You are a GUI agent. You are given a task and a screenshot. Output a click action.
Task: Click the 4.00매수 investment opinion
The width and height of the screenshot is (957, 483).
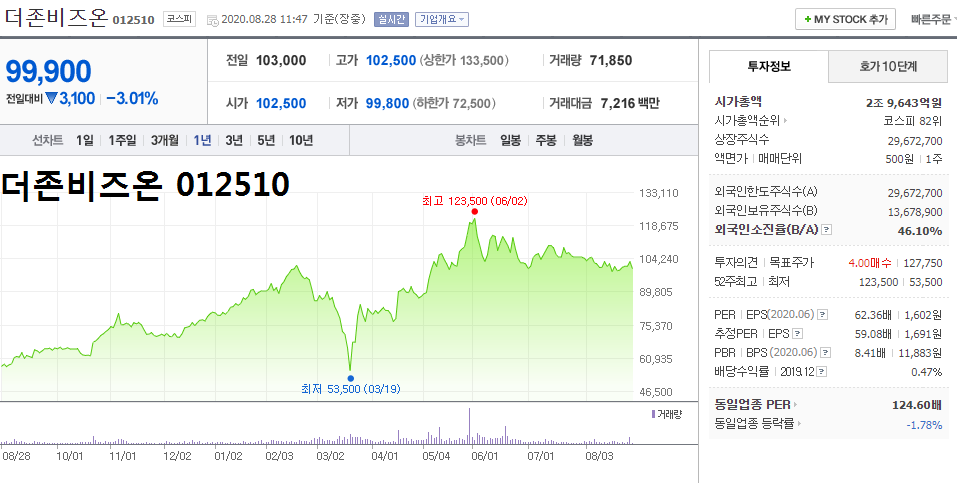click(870, 263)
